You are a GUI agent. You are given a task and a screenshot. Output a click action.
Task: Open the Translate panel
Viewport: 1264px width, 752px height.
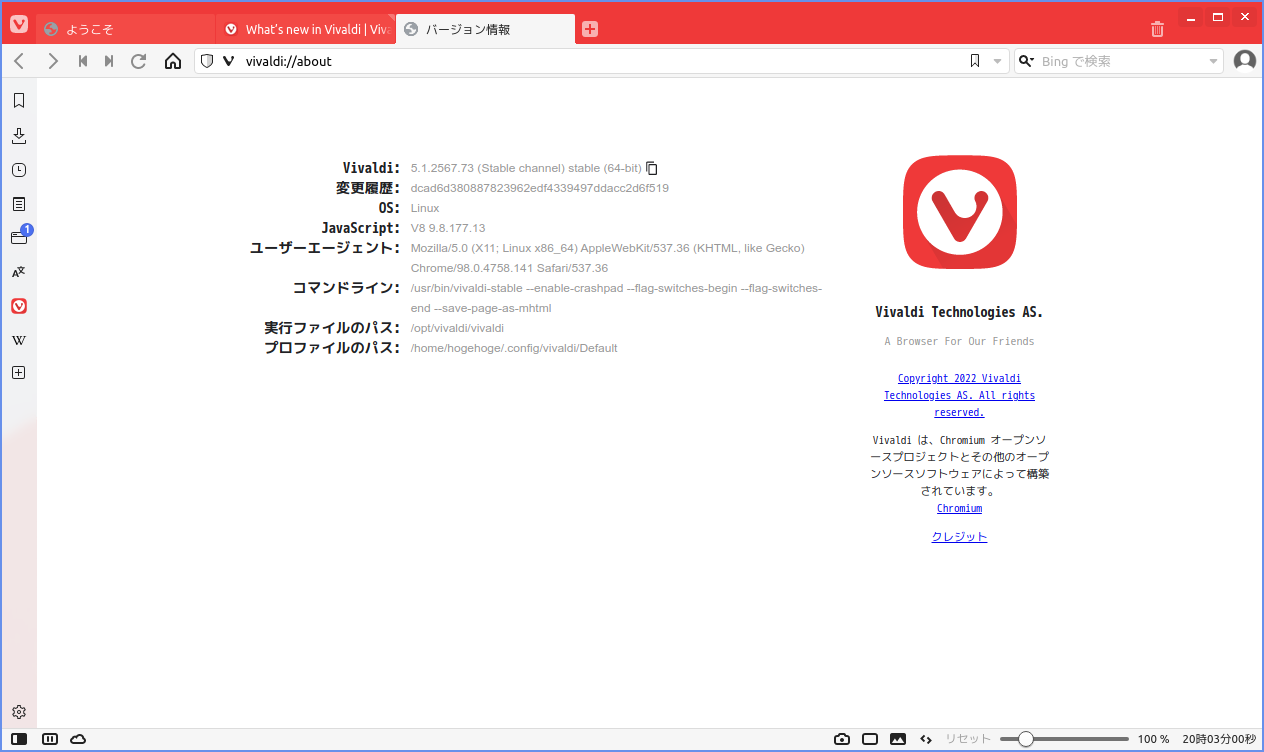tap(19, 272)
